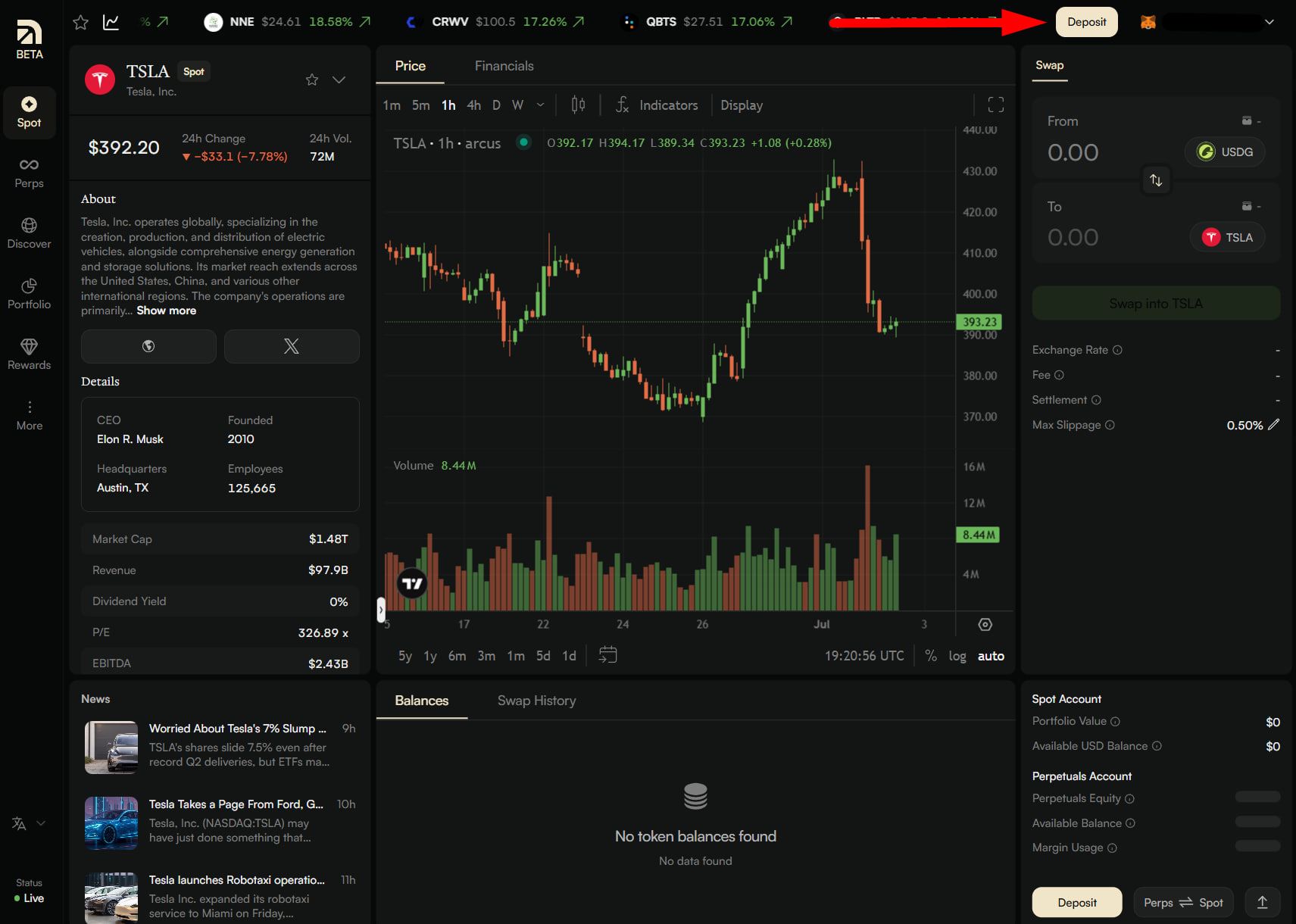Expand the collapsed side panel arrow
Viewport: 1296px width, 924px height.
[381, 609]
